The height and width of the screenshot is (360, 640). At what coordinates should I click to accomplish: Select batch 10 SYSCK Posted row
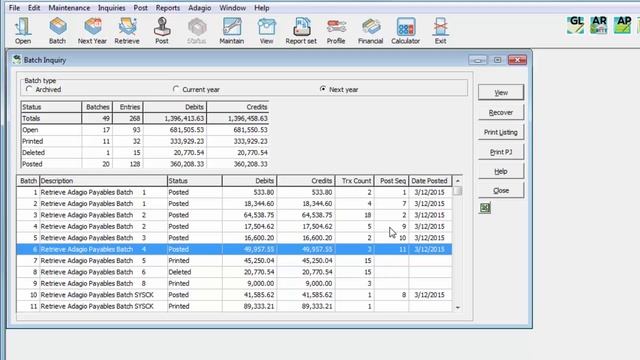click(x=234, y=295)
